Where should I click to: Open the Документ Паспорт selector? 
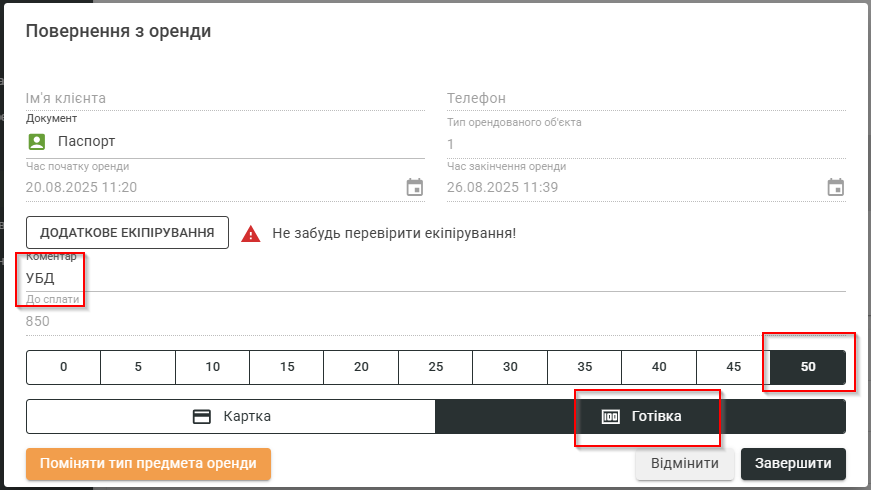(x=225, y=141)
